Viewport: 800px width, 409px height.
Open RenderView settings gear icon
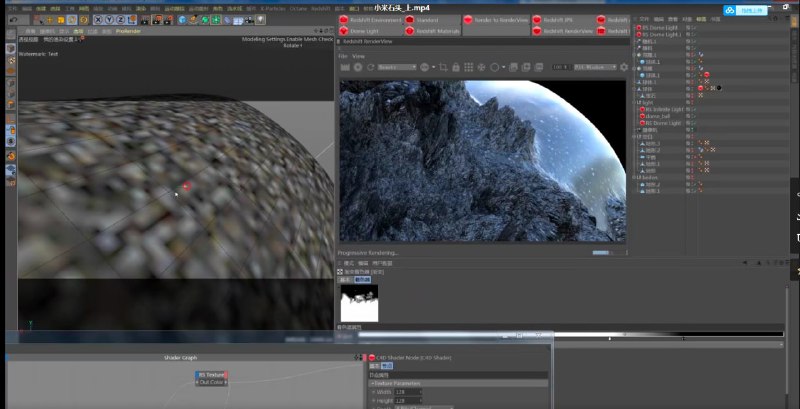(624, 67)
